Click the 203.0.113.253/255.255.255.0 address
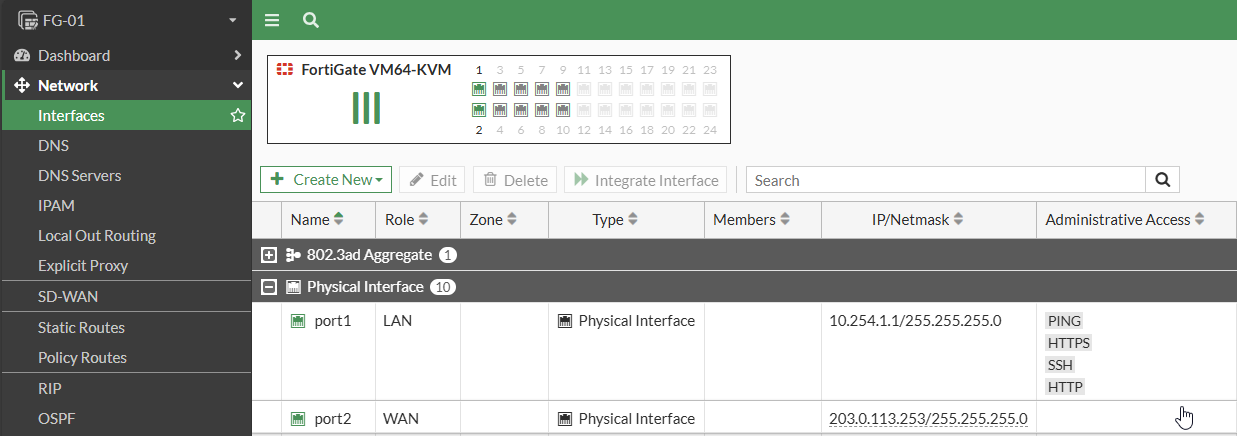 click(928, 419)
